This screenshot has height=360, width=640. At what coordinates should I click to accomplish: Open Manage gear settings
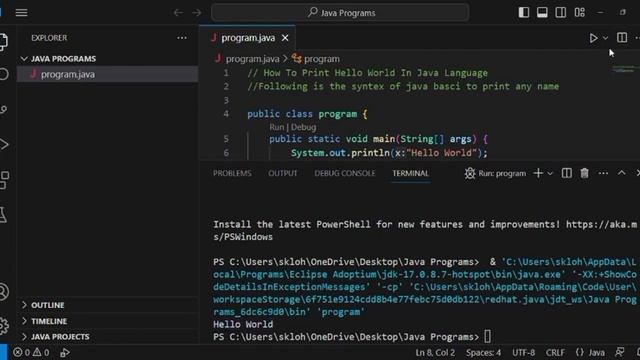pos(3,326)
